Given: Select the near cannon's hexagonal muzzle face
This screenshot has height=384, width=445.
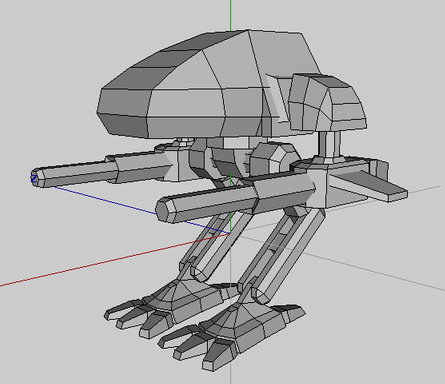Looking at the screenshot, I should click(164, 210).
